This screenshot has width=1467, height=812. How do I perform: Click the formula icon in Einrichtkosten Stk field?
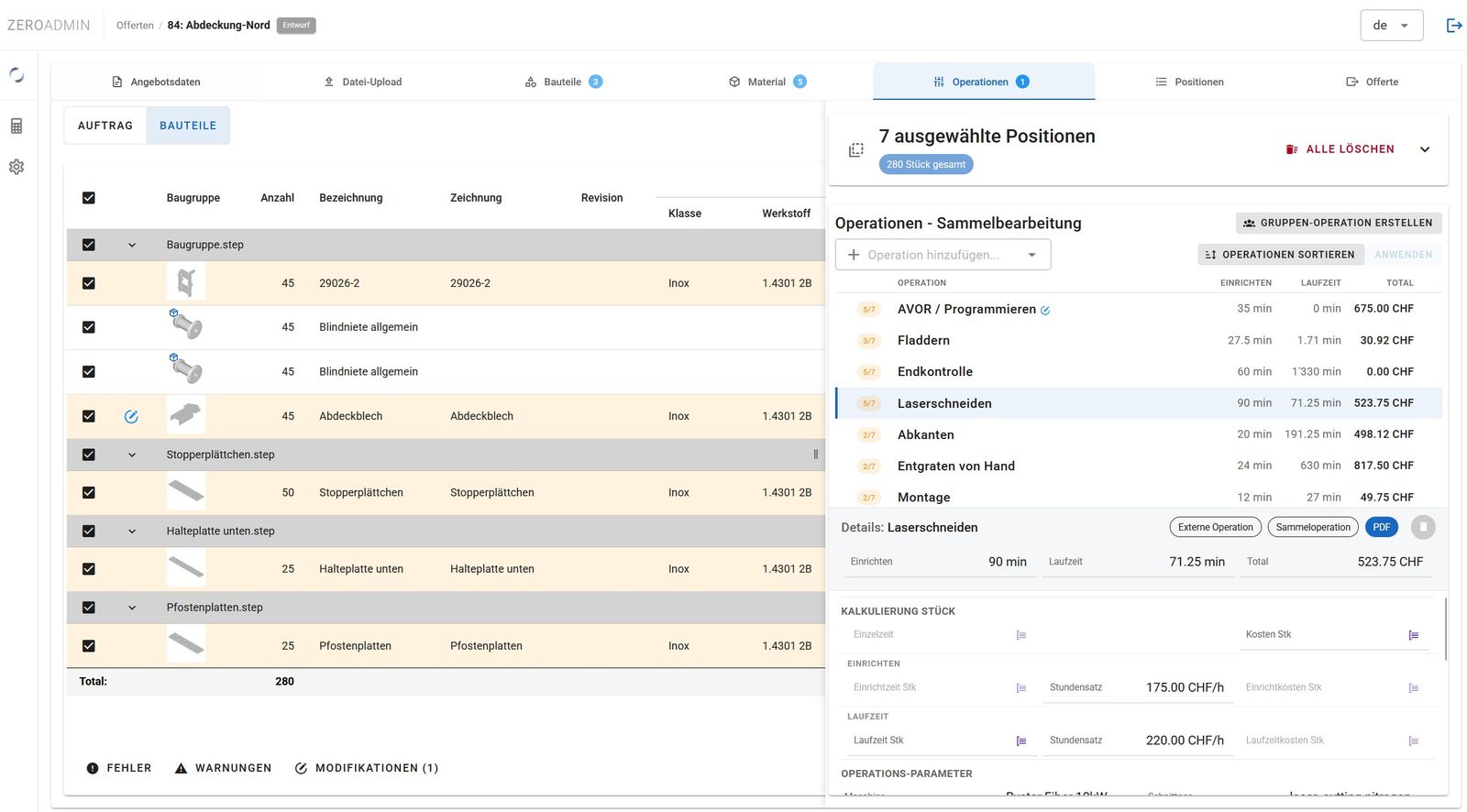(1414, 688)
